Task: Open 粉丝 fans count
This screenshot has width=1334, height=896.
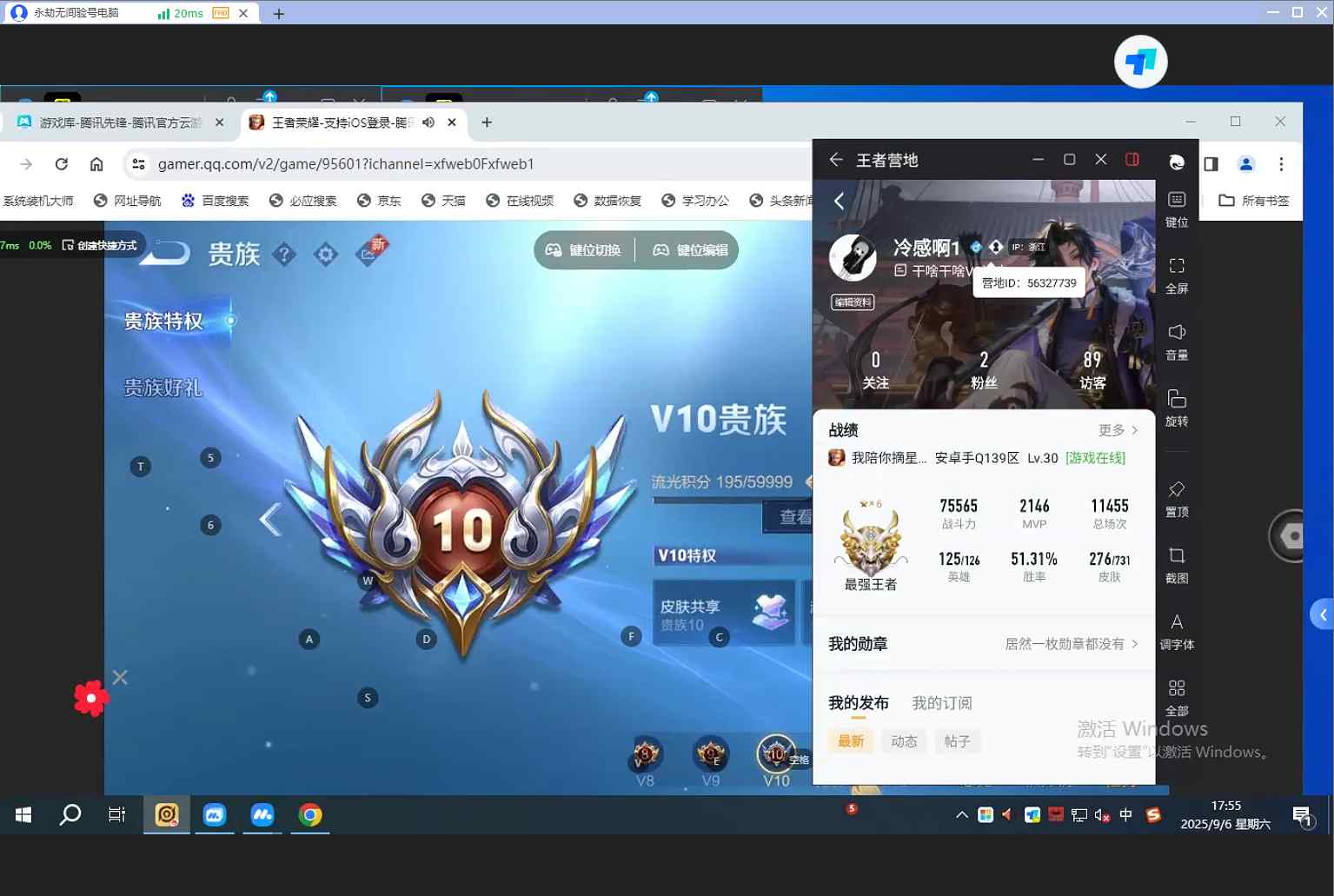Action: click(984, 370)
